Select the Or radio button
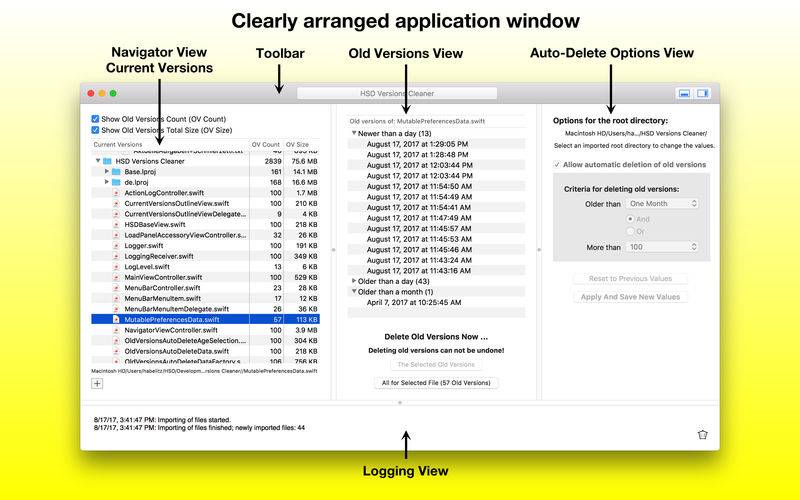The width and height of the screenshot is (800, 500). coord(630,231)
